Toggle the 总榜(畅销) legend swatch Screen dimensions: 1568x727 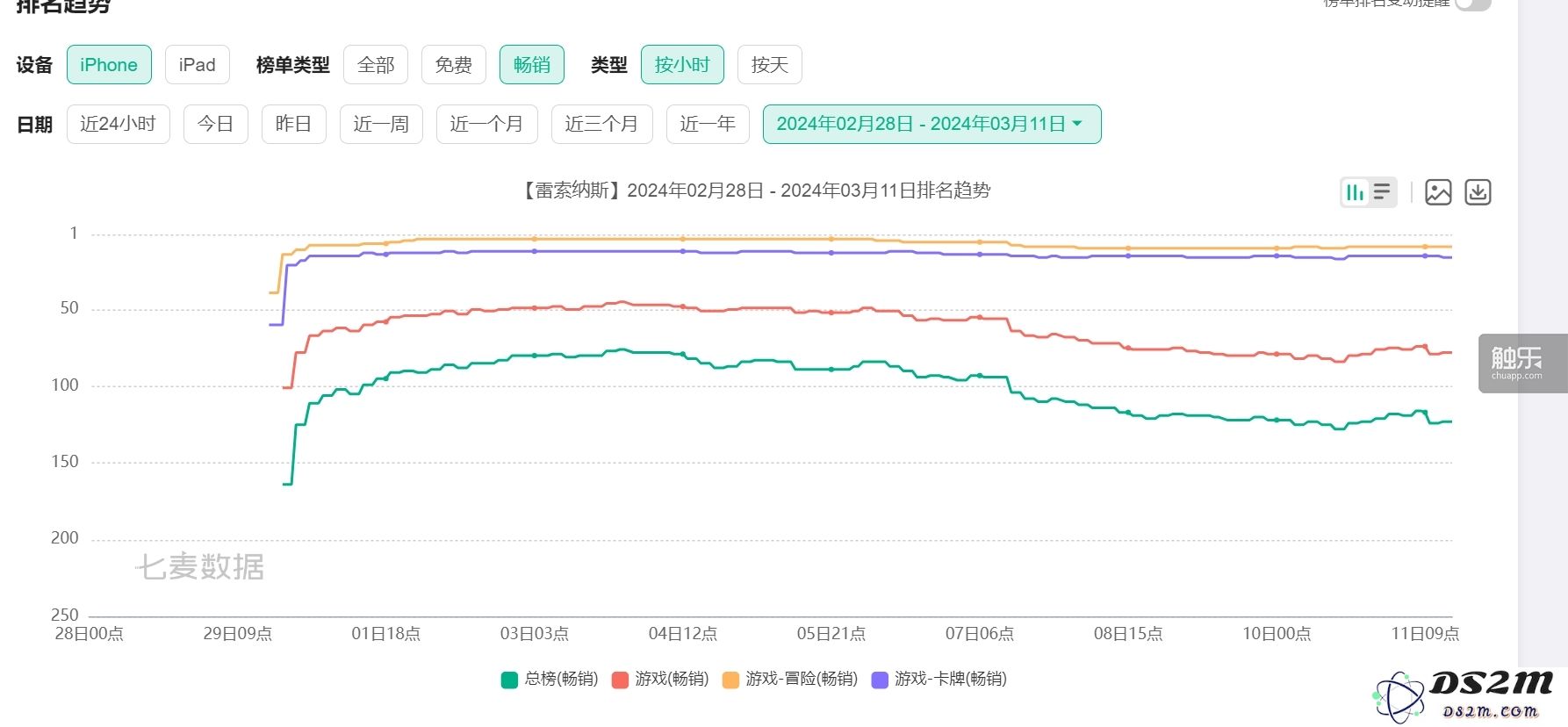[509, 680]
